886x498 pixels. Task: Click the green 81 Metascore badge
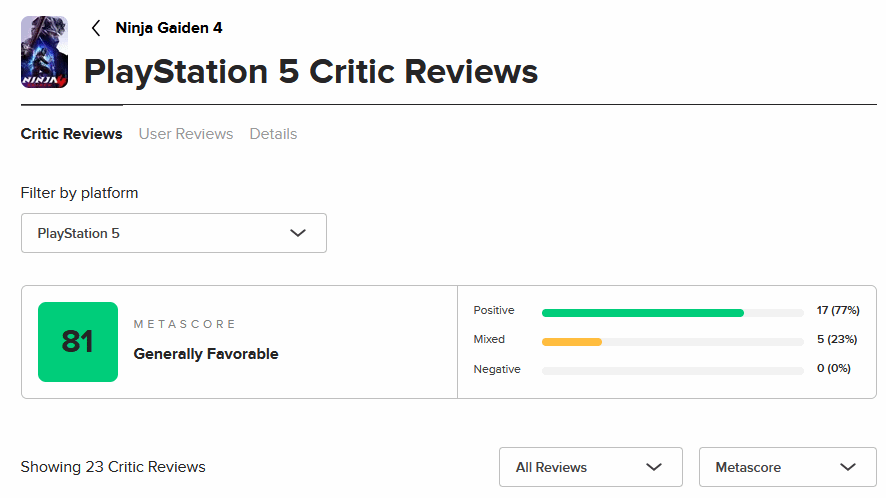pyautogui.click(x=78, y=342)
